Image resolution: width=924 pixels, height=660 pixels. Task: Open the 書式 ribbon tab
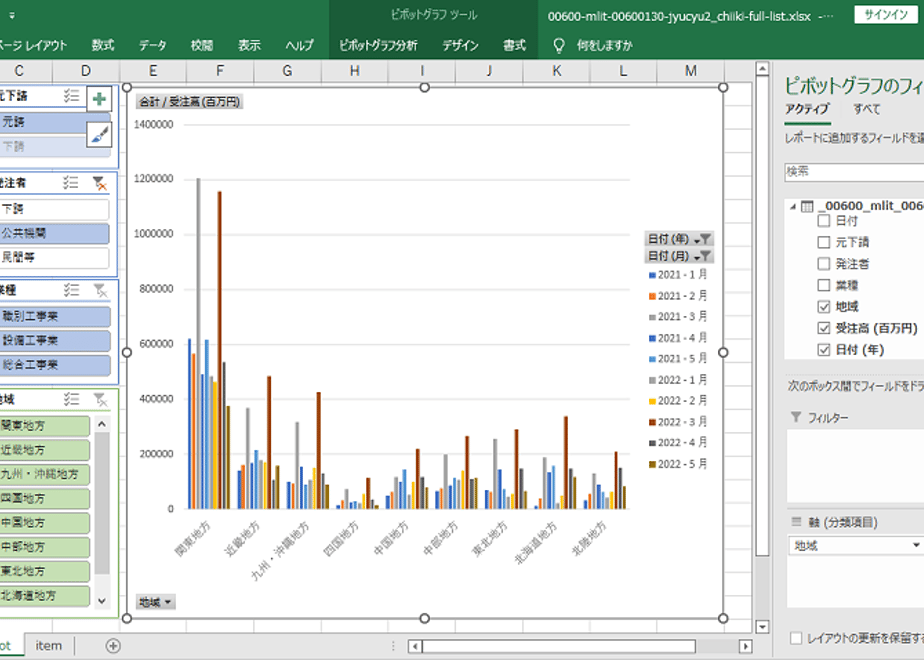514,45
